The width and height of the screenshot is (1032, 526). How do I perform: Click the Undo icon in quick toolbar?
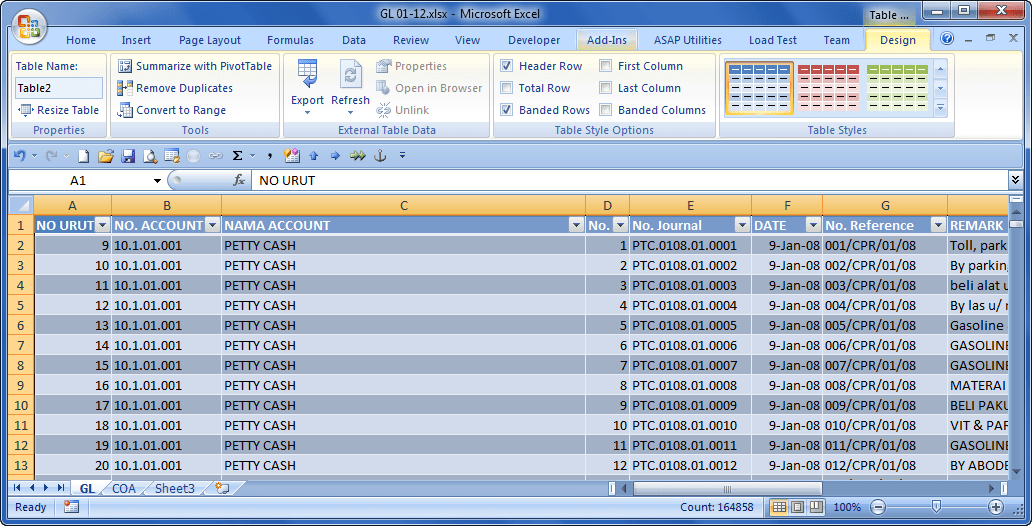[x=20, y=156]
